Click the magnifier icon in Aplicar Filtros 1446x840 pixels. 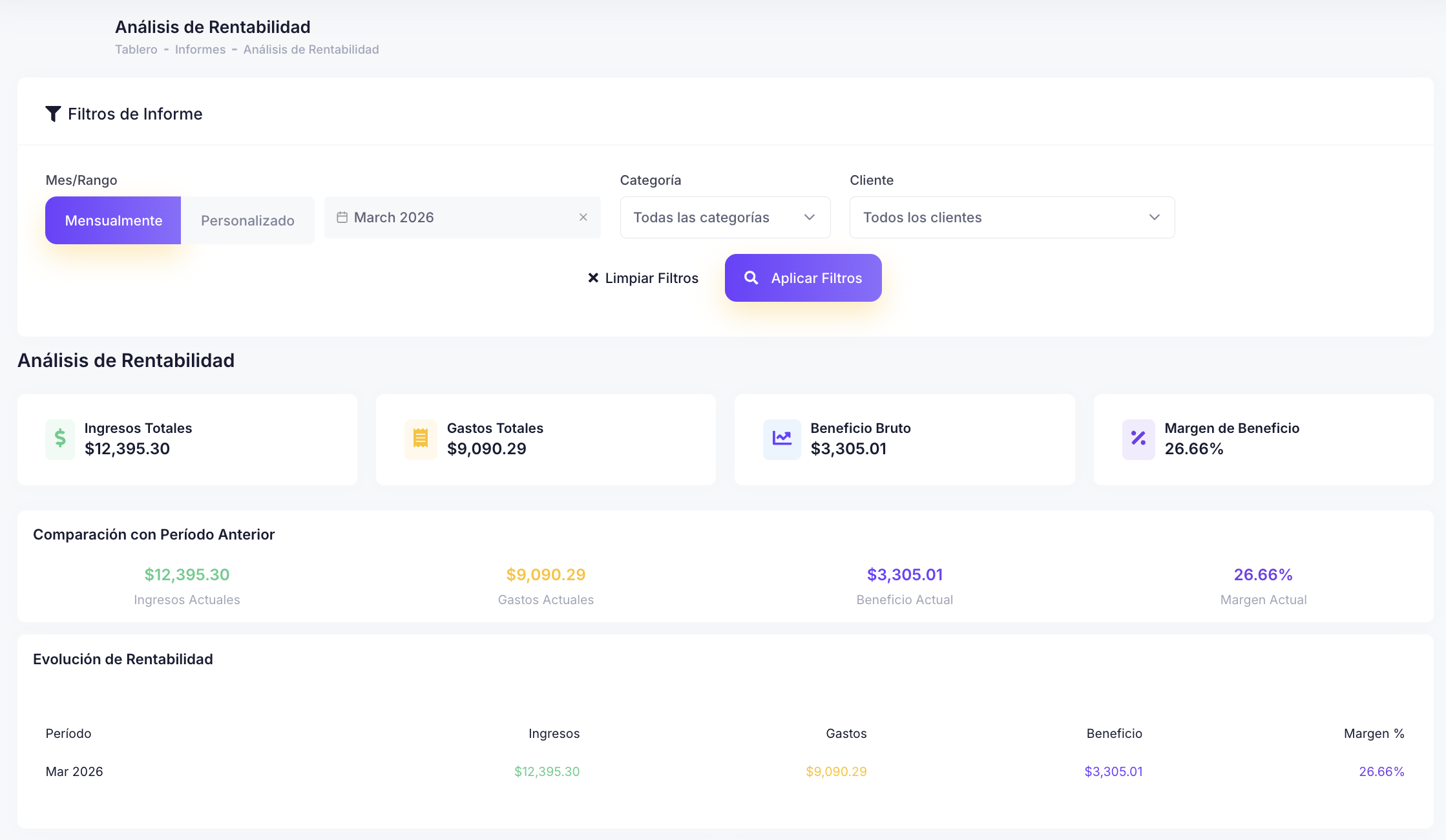coord(751,278)
